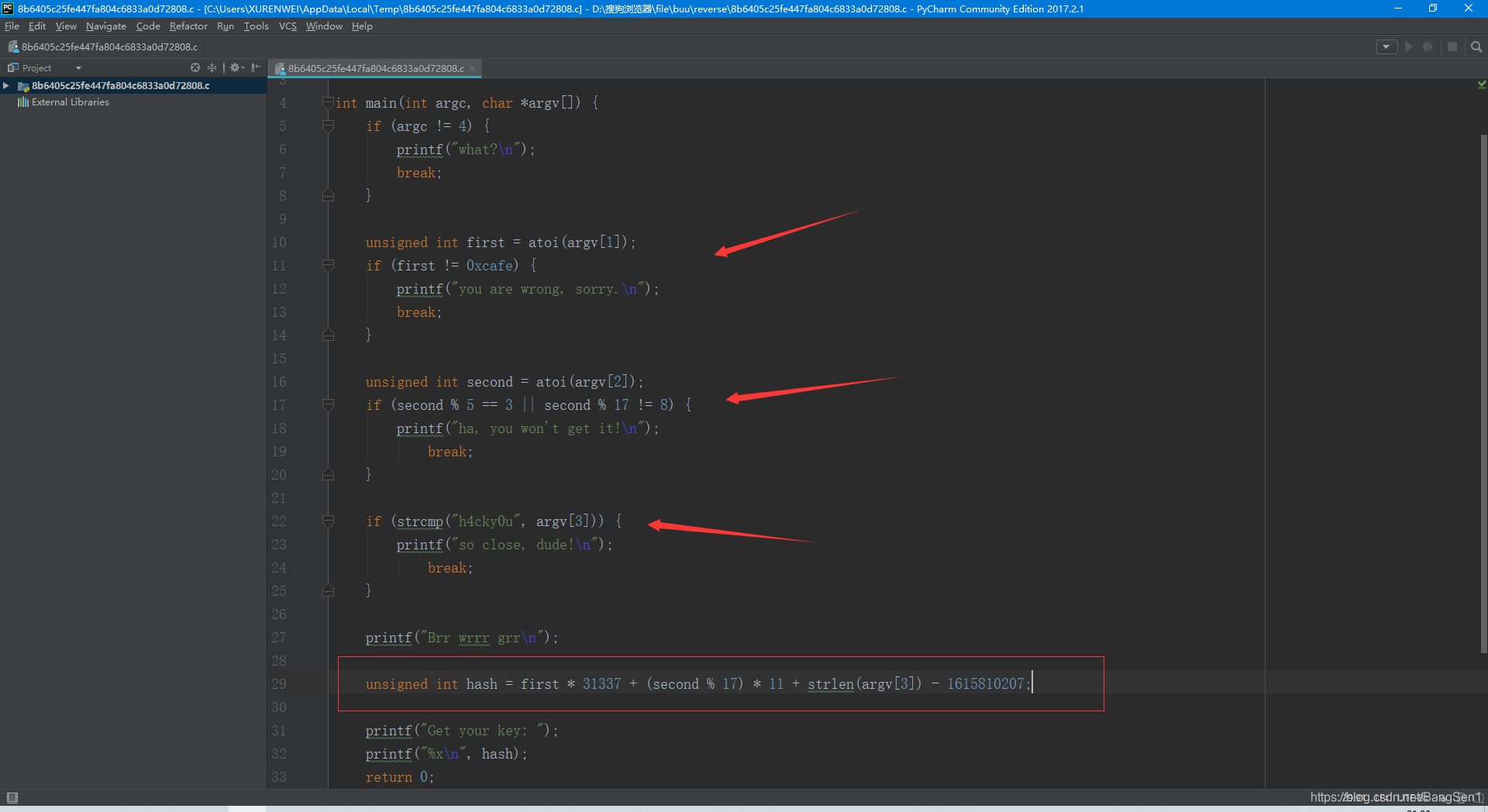Open the Help menu
The width and height of the screenshot is (1488, 812).
click(x=362, y=26)
